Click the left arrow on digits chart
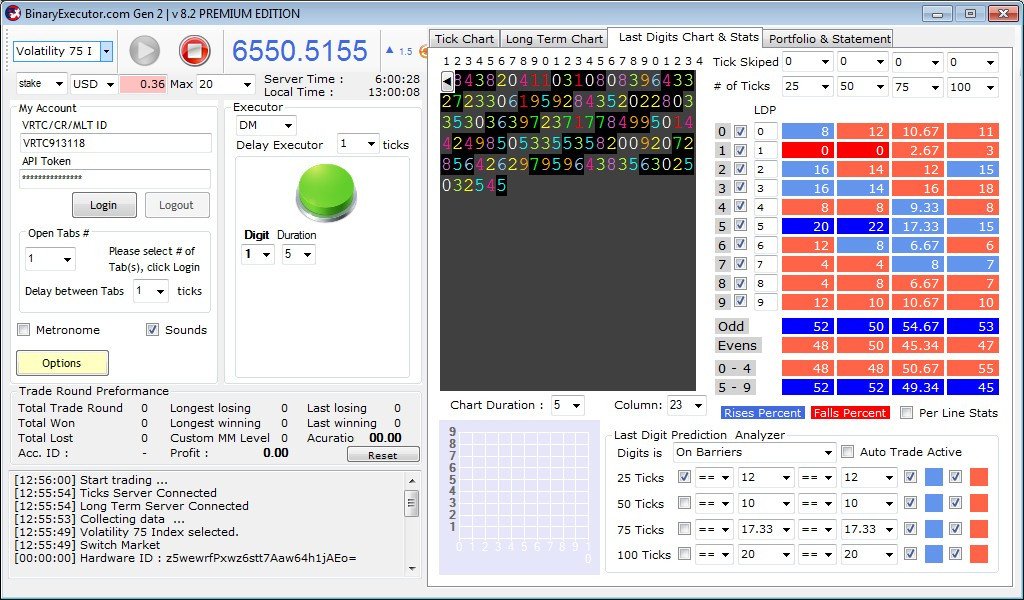Viewport: 1024px width, 600px height. click(447, 81)
